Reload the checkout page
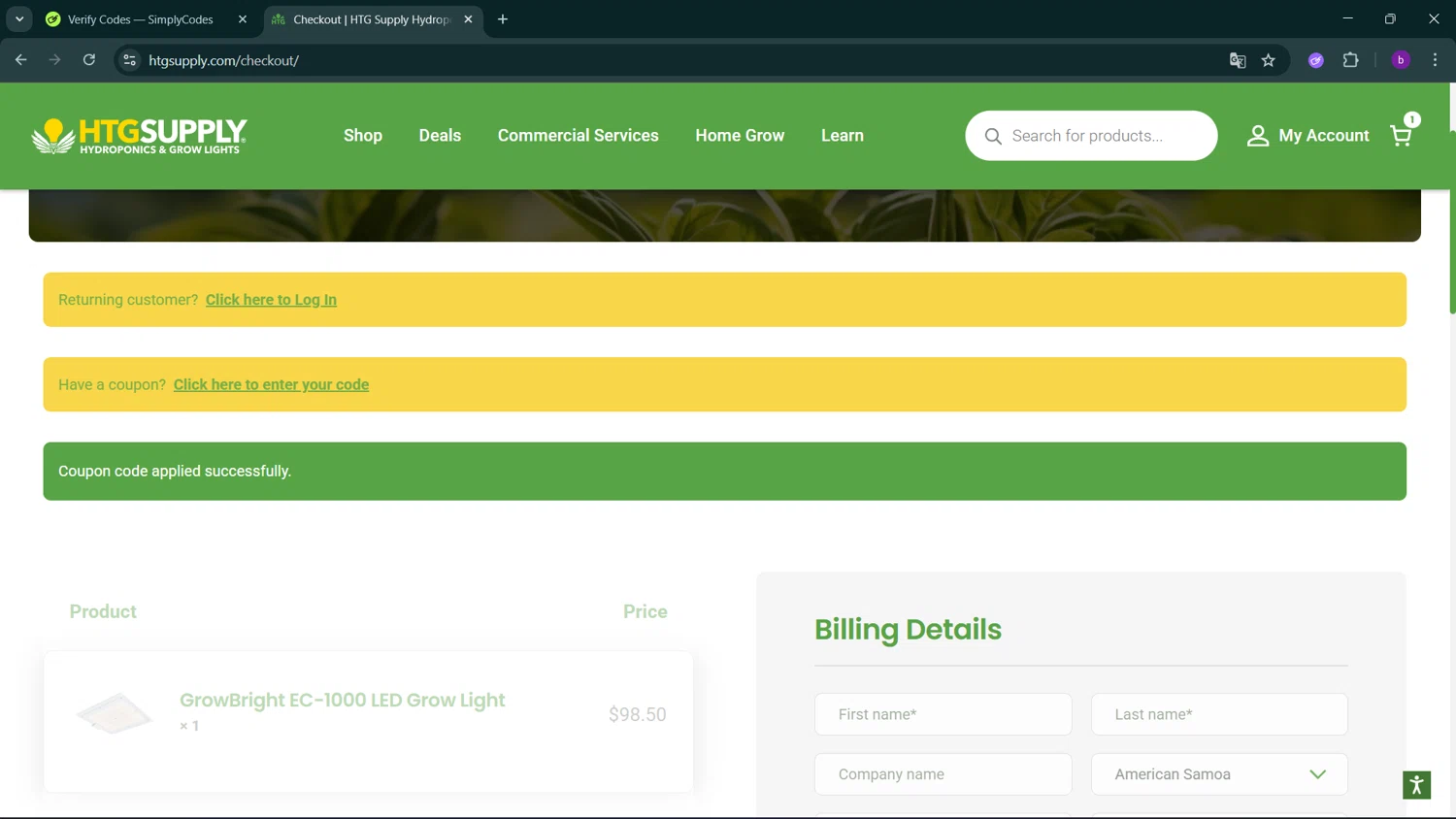This screenshot has width=1456, height=819. [89, 60]
